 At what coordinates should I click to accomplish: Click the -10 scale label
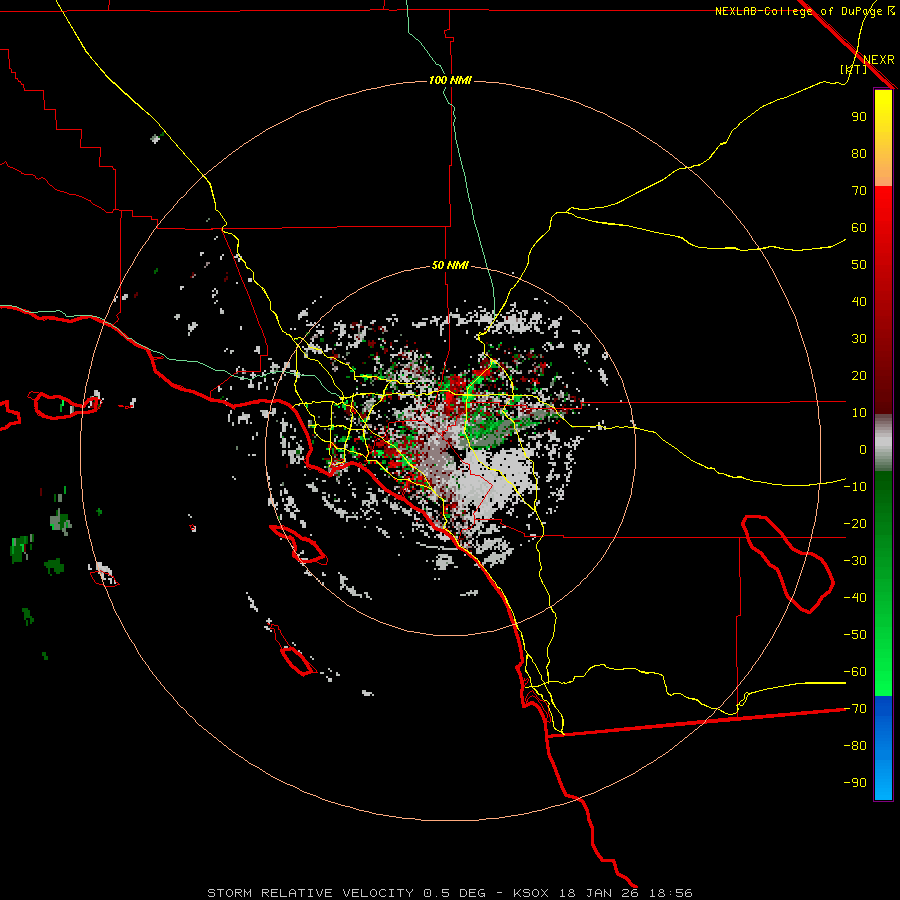(x=855, y=487)
